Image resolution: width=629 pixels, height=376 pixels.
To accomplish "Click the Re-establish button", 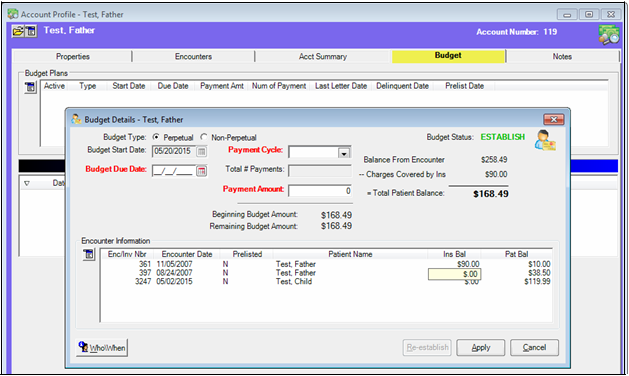I will [427, 348].
